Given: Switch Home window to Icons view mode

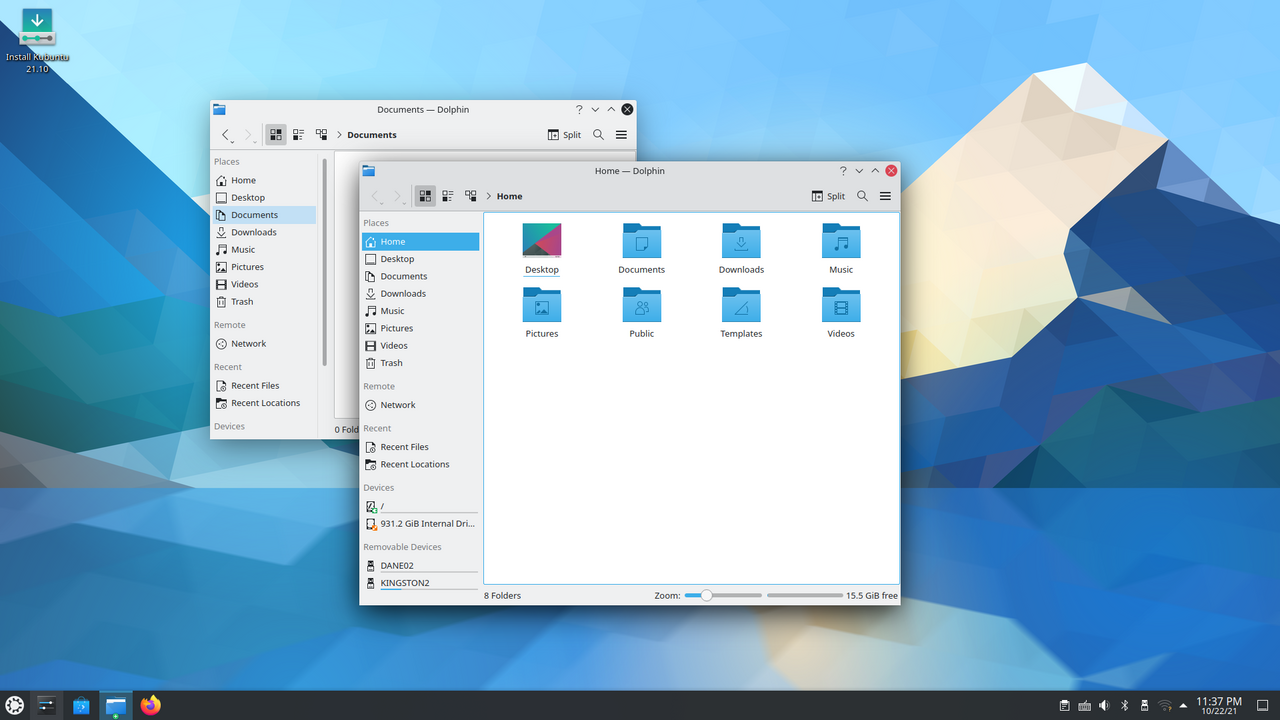Looking at the screenshot, I should click(x=425, y=196).
